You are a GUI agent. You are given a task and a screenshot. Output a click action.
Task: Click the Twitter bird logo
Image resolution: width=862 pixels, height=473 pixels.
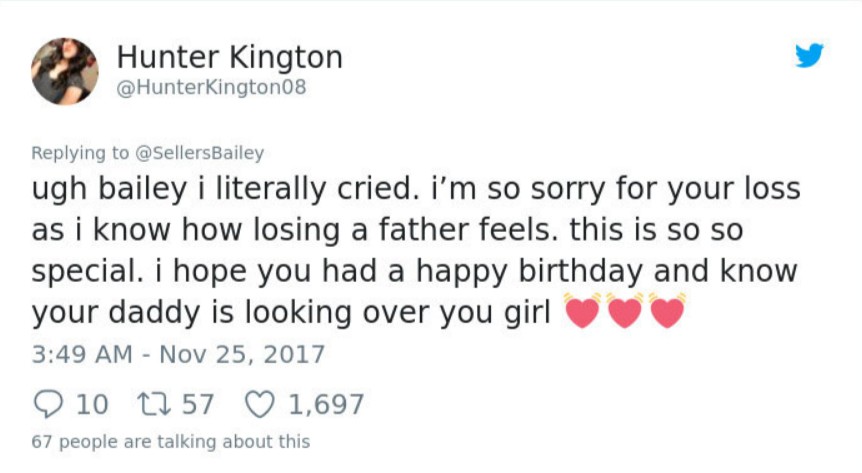[x=809, y=56]
